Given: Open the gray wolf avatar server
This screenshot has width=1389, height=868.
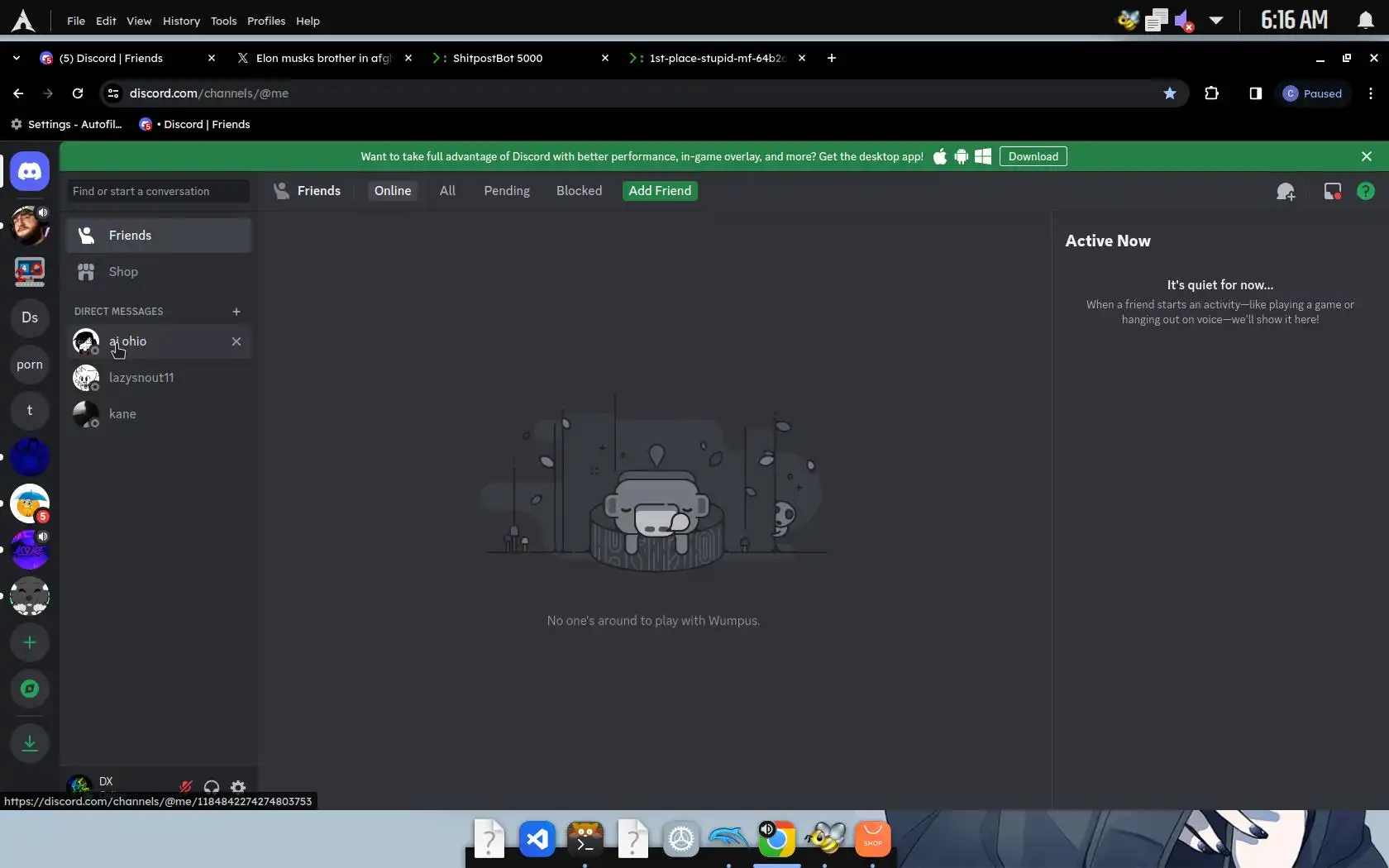Looking at the screenshot, I should (30, 596).
